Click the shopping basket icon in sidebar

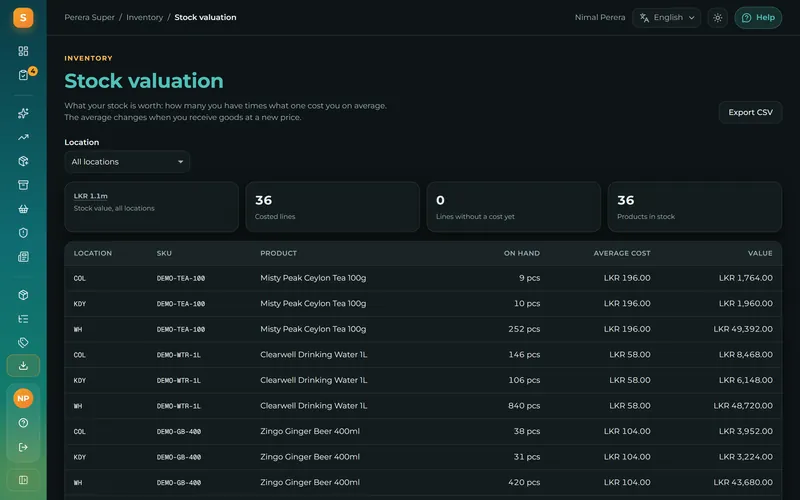click(x=23, y=209)
